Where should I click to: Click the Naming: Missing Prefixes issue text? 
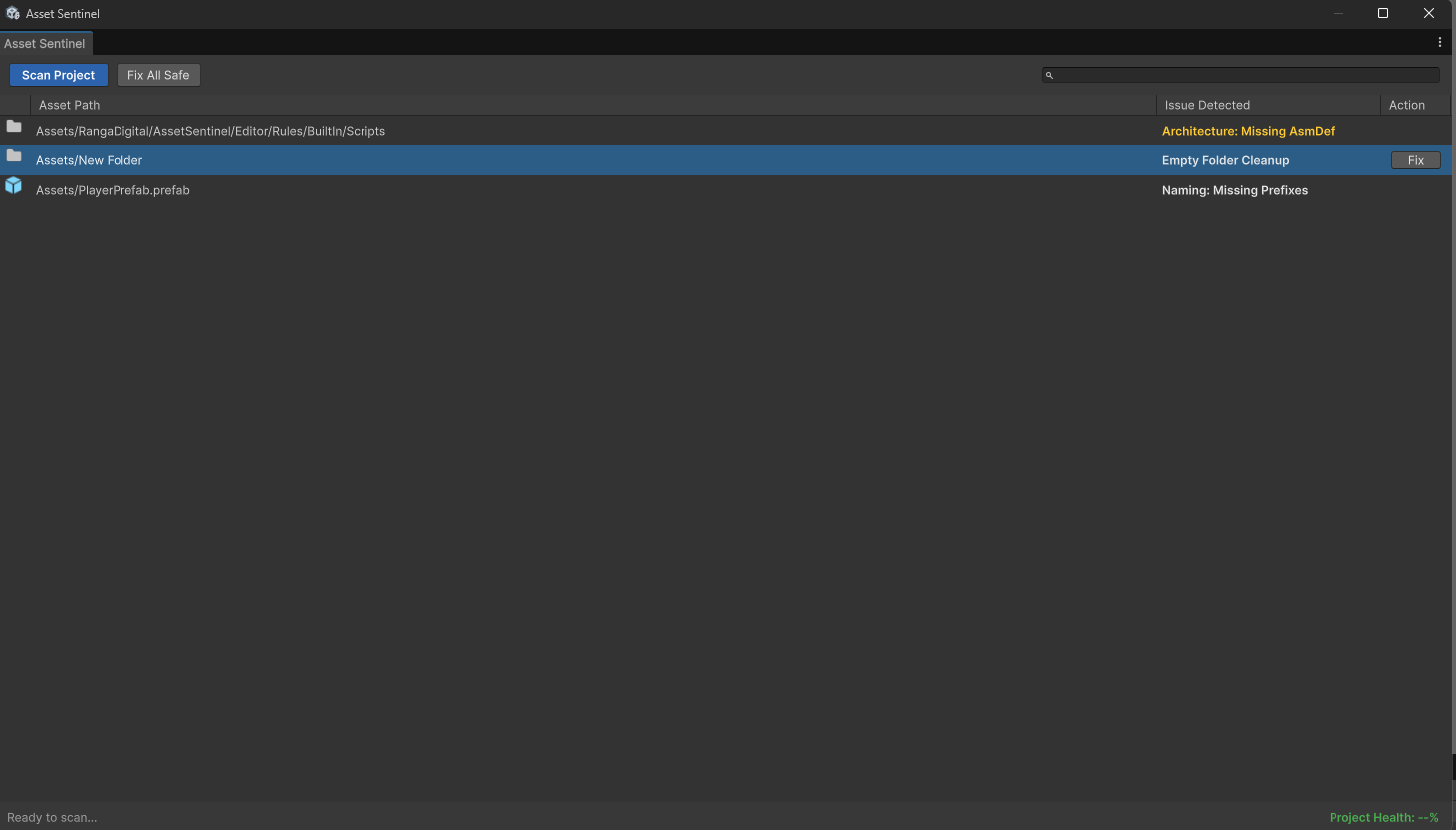point(1235,189)
